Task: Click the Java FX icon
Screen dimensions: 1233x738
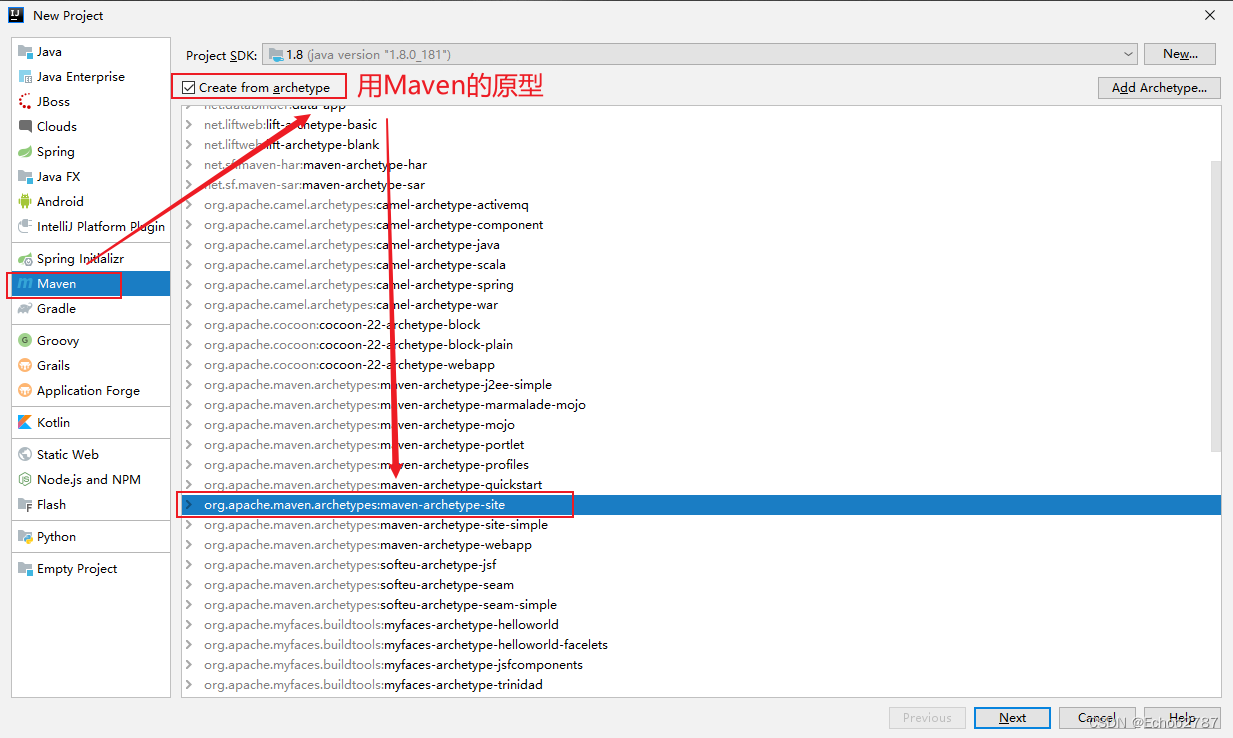Action: point(25,177)
